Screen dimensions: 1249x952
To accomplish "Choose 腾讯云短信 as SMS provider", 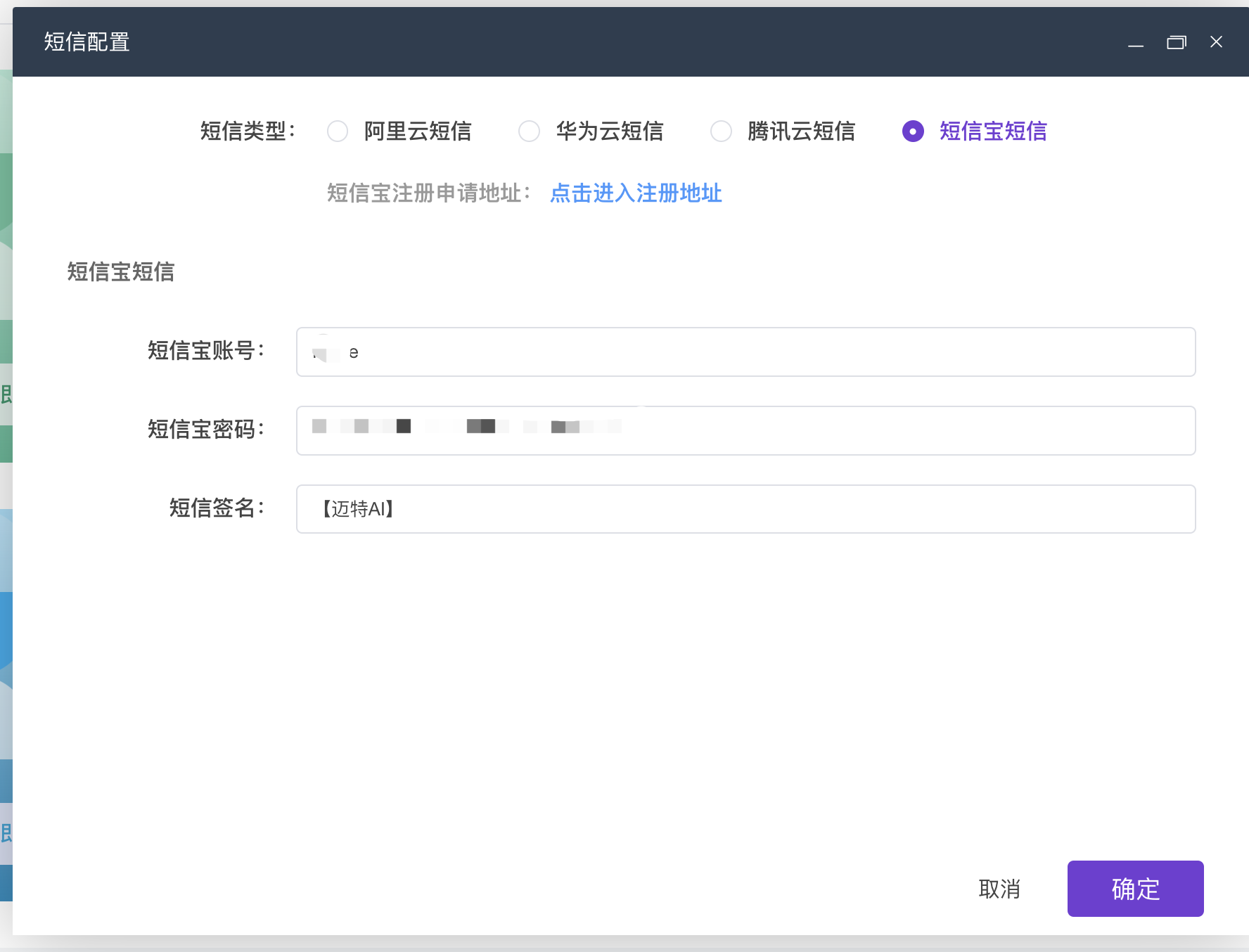I will 721,131.
